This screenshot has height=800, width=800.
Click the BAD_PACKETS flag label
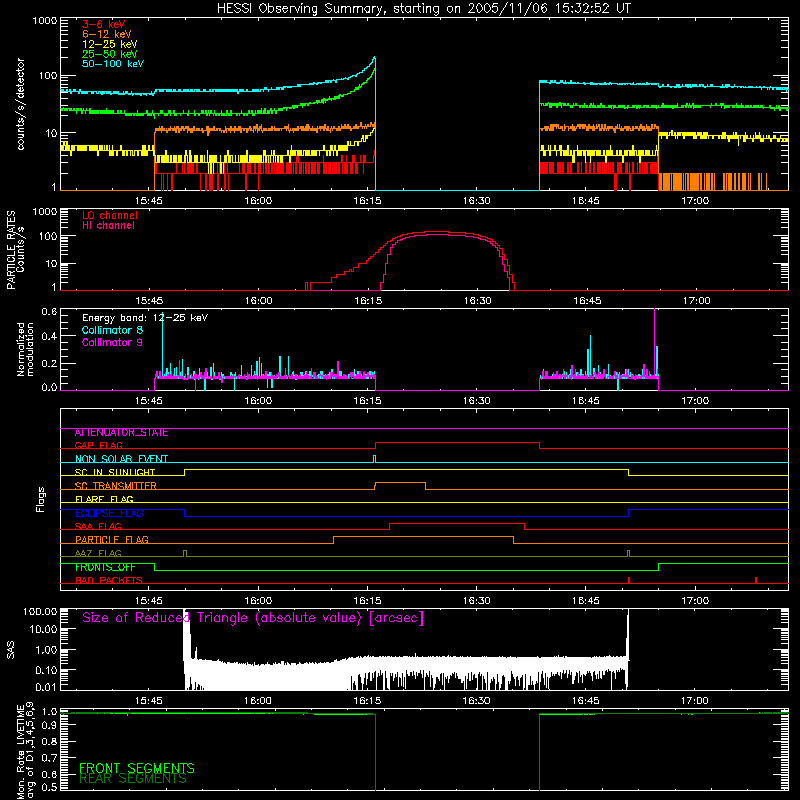click(x=109, y=580)
